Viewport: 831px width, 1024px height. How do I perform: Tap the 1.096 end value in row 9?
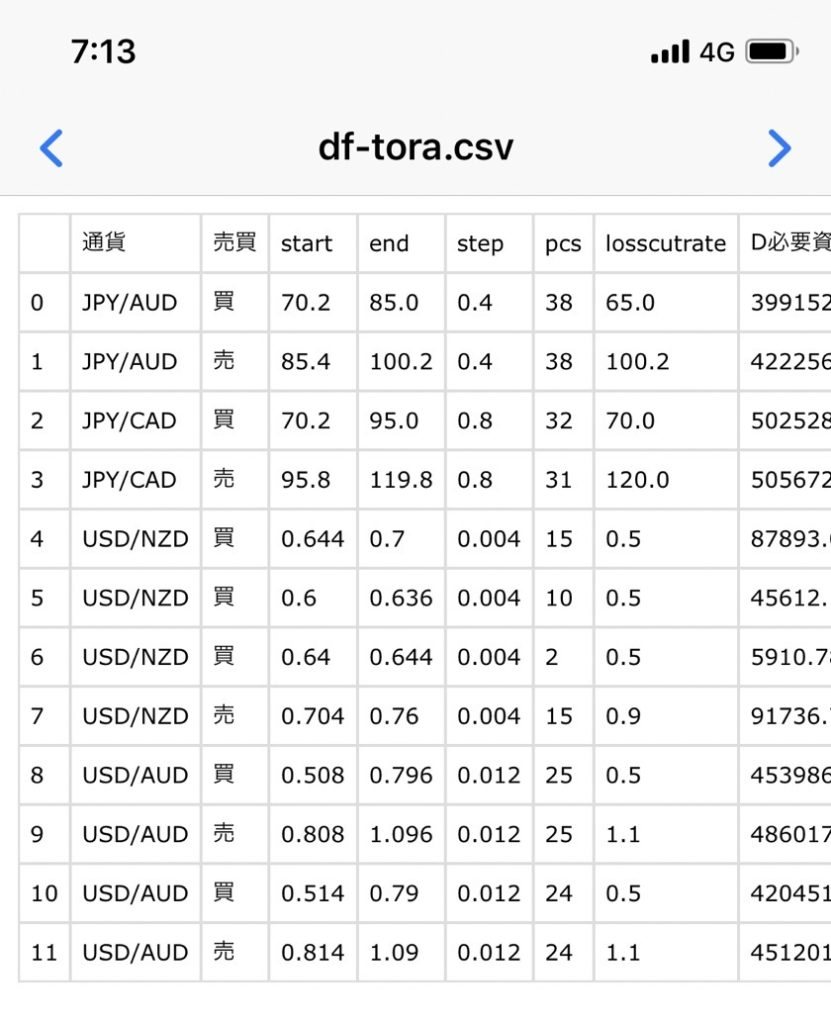pos(401,834)
